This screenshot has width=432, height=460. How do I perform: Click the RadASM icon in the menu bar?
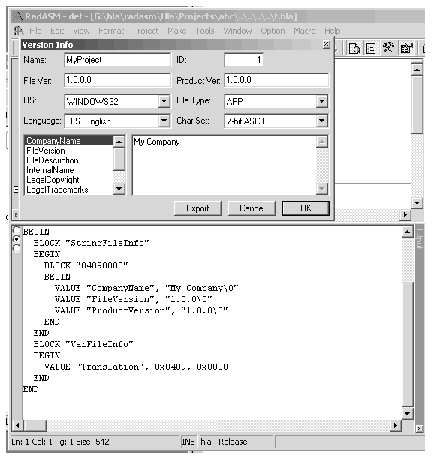[19, 31]
